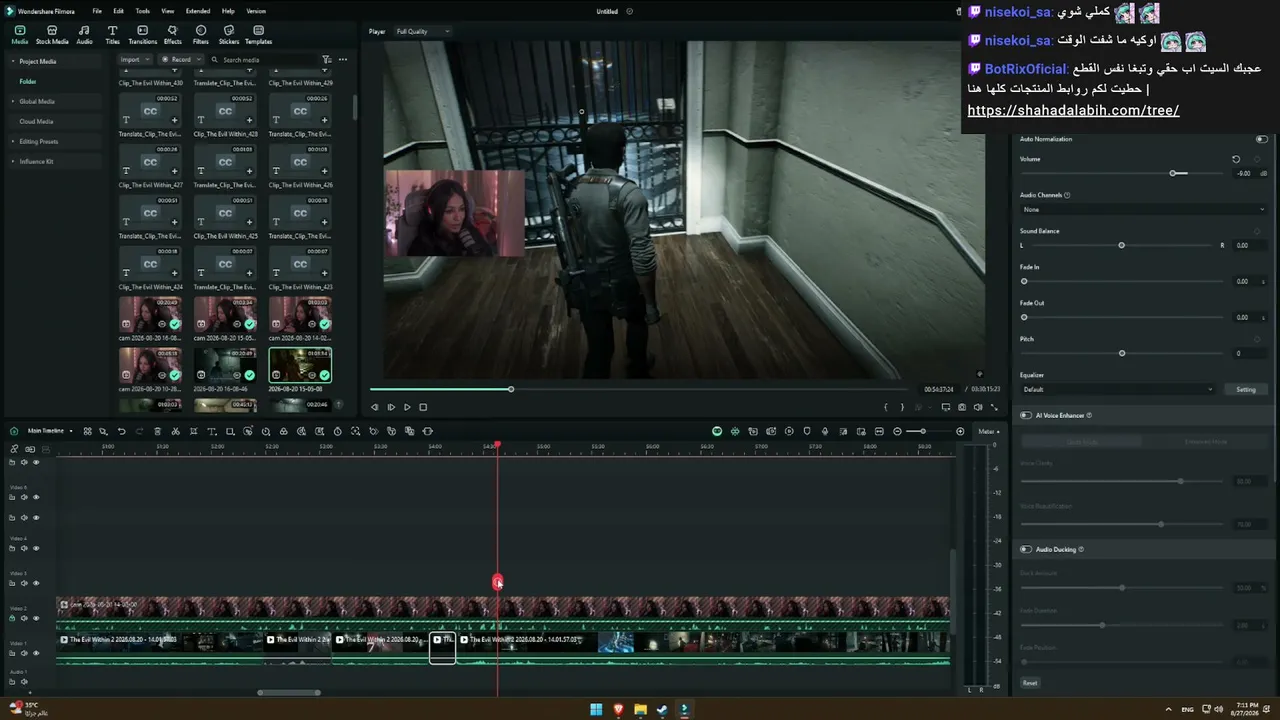Delete the selected clip with trash icon
1280x720 pixels.
point(157,431)
